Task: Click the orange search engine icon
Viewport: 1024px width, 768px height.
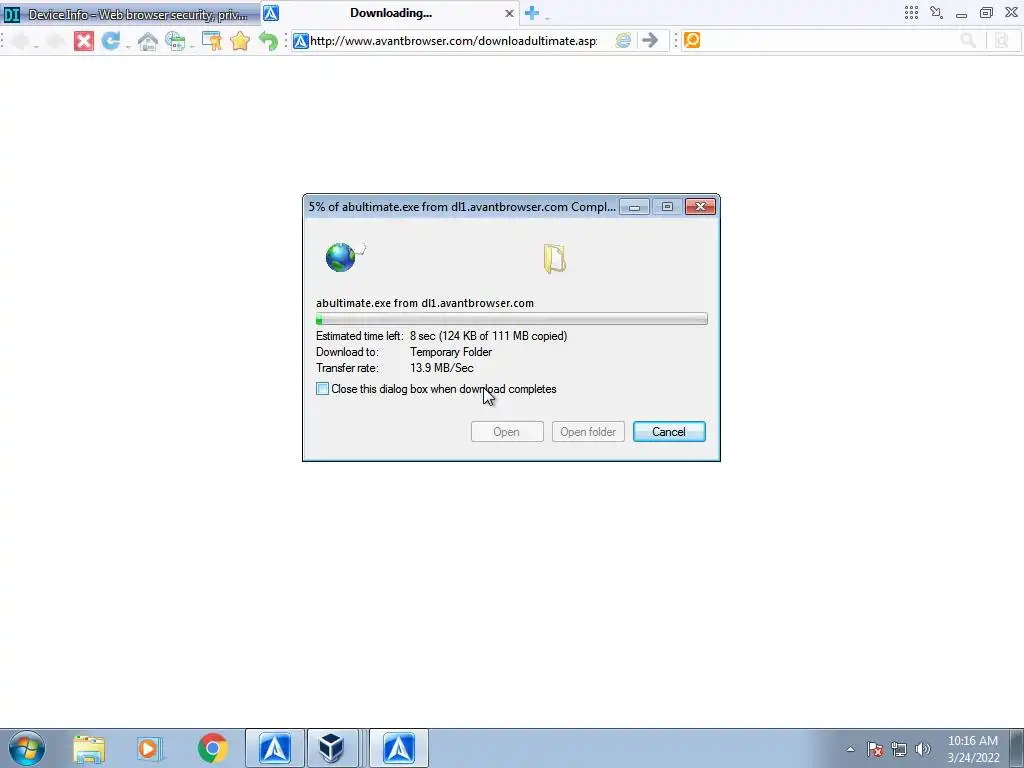Action: pyautogui.click(x=692, y=40)
